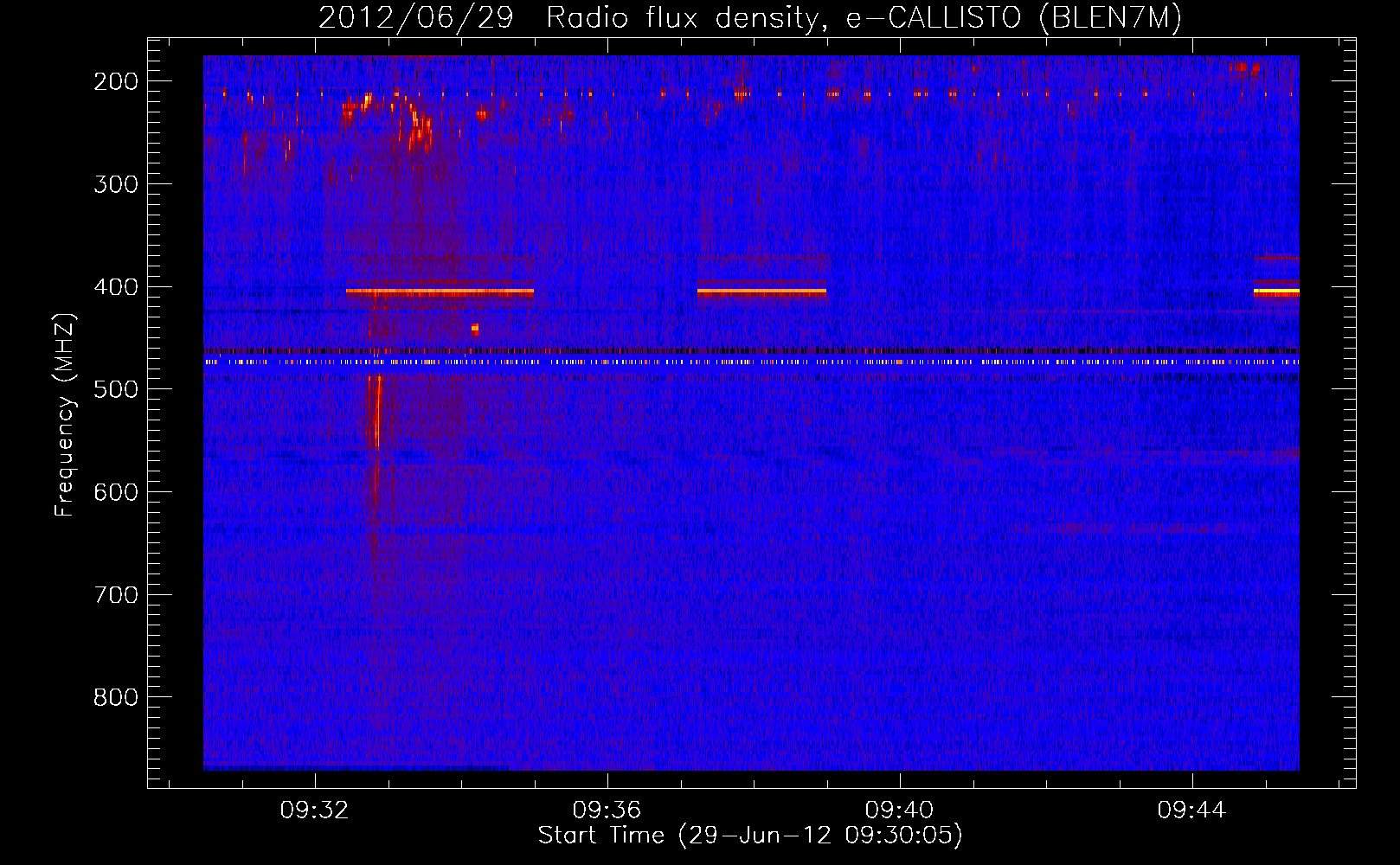Click the plot title "2012/06/29 Radio flux density, e-CALLISTO (BLEN7M)"
This screenshot has height=865, width=1400.
[x=749, y=17]
